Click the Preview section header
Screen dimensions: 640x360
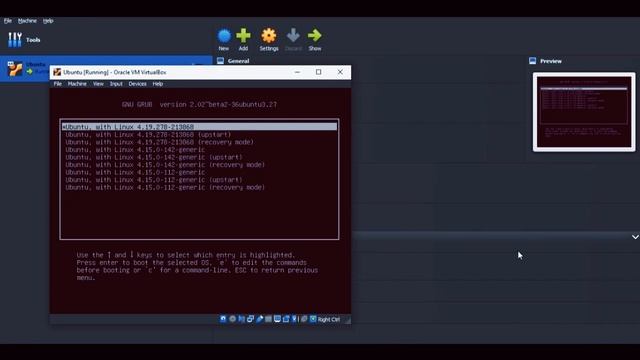tap(551, 61)
